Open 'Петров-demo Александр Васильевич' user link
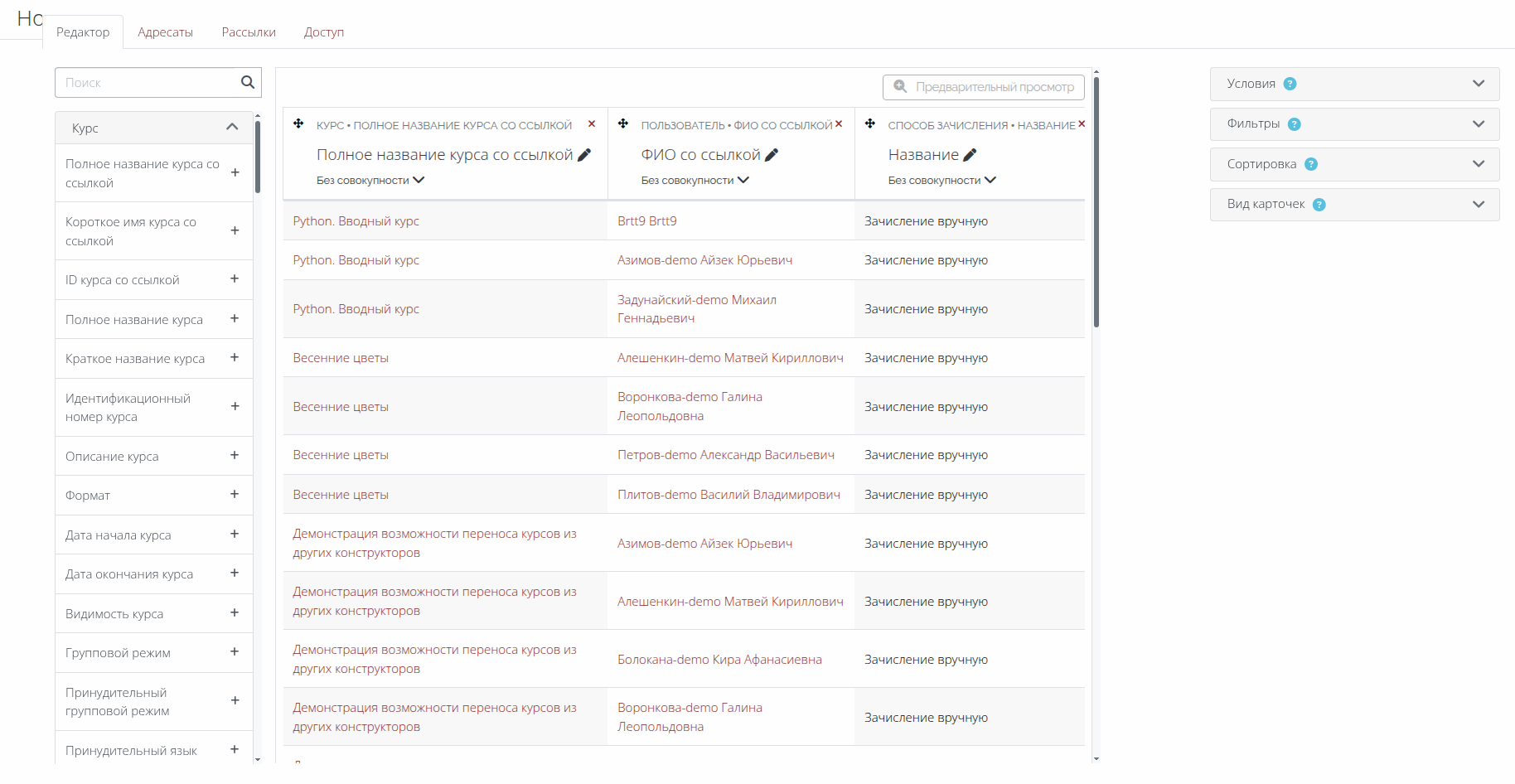 (725, 455)
